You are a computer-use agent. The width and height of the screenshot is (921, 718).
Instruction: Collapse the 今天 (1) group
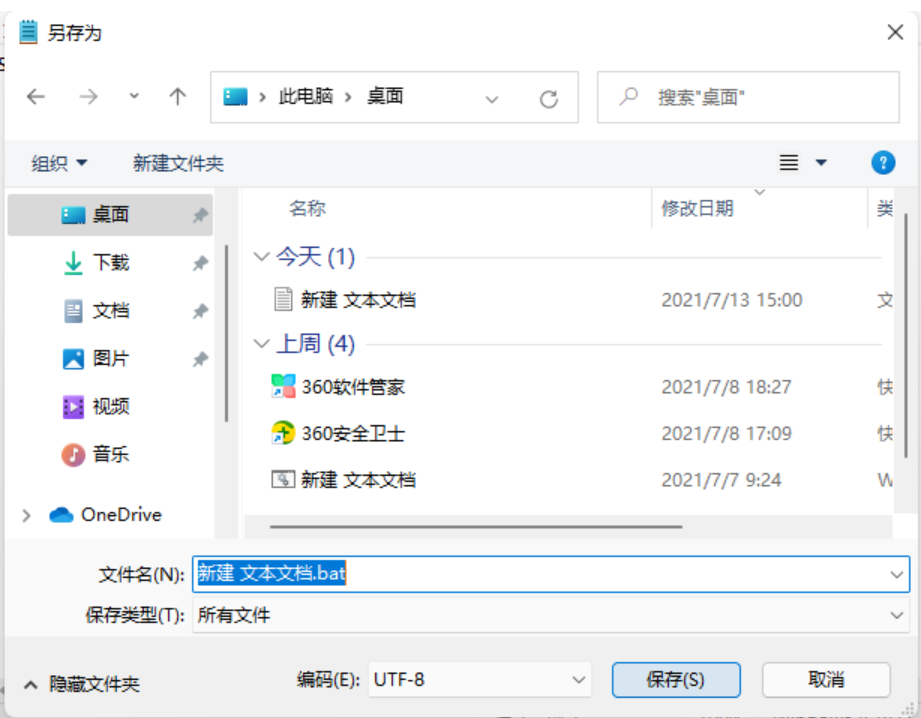[261, 257]
